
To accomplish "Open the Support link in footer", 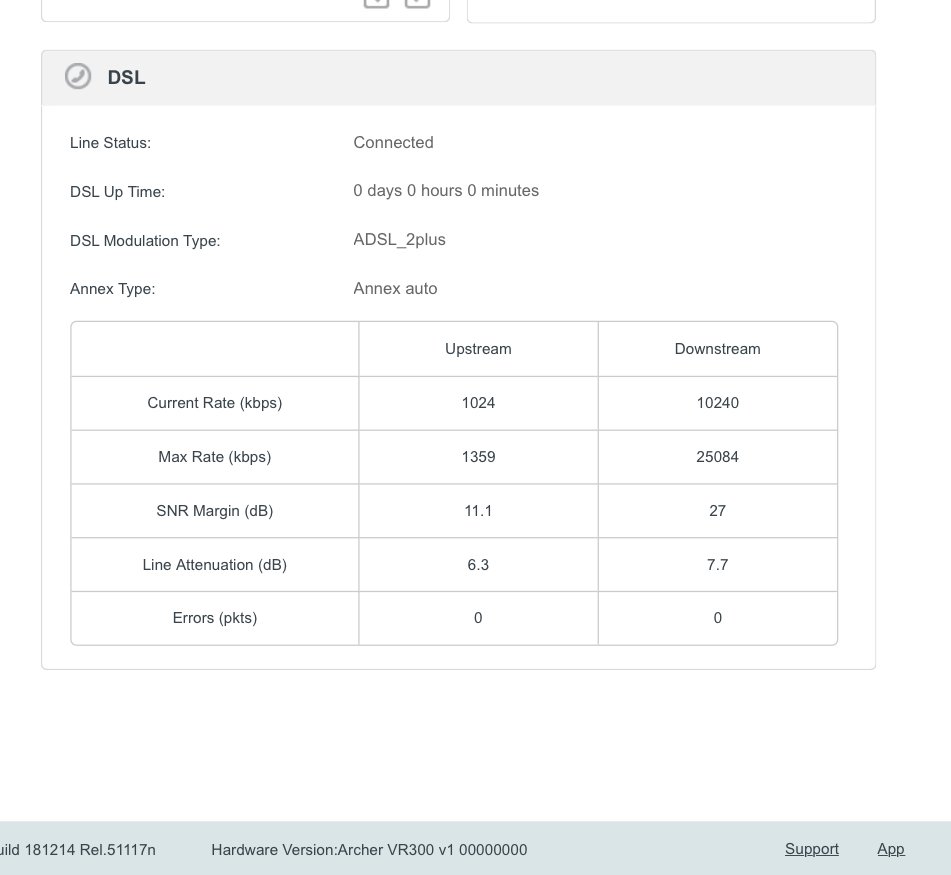I will [812, 849].
